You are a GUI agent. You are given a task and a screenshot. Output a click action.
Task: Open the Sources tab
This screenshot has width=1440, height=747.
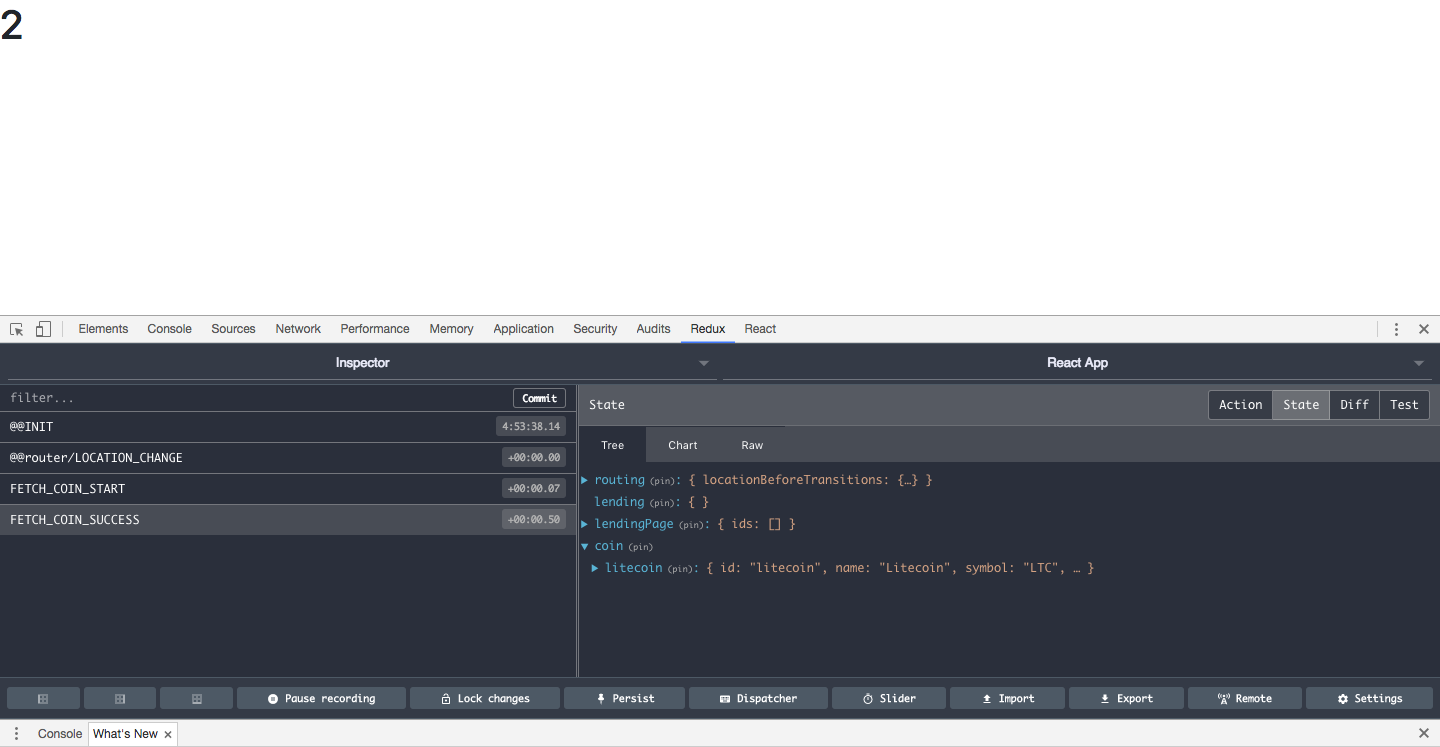(x=233, y=329)
